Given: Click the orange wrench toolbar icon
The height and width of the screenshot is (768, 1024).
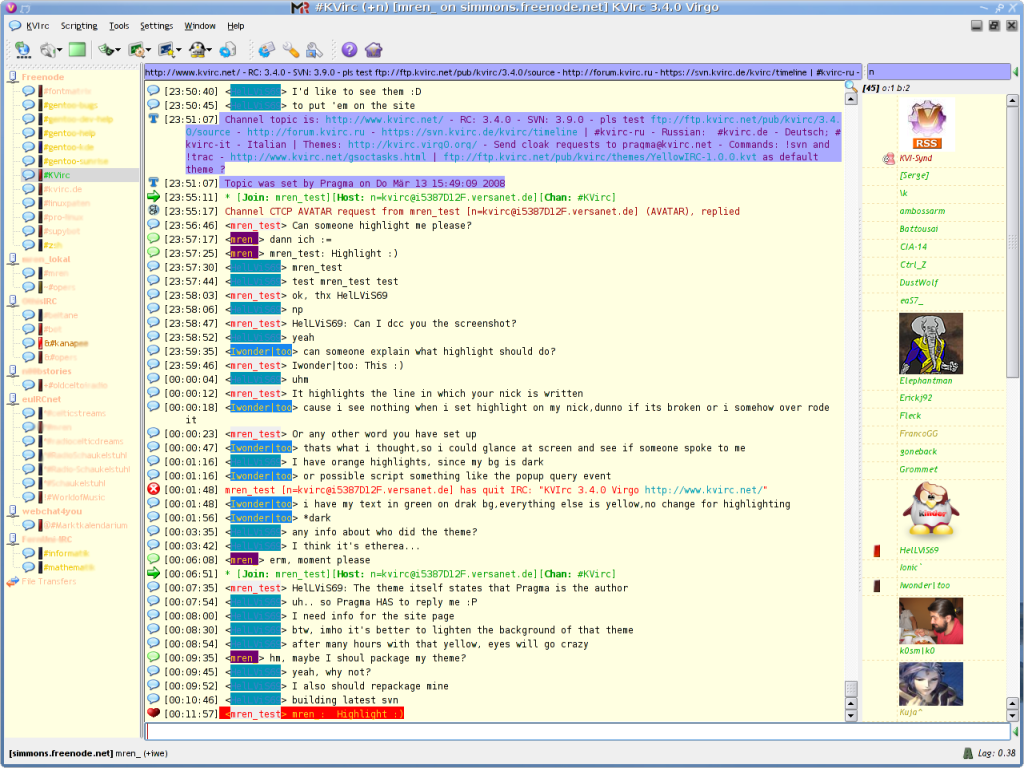Looking at the screenshot, I should click(291, 50).
